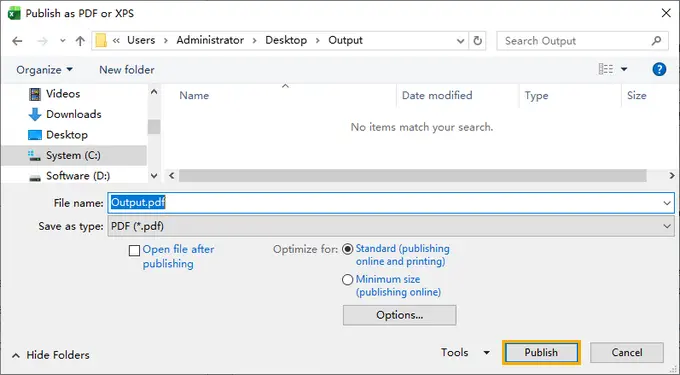Click the Forward navigation arrow
This screenshot has width=680, height=375.
coord(42,41)
